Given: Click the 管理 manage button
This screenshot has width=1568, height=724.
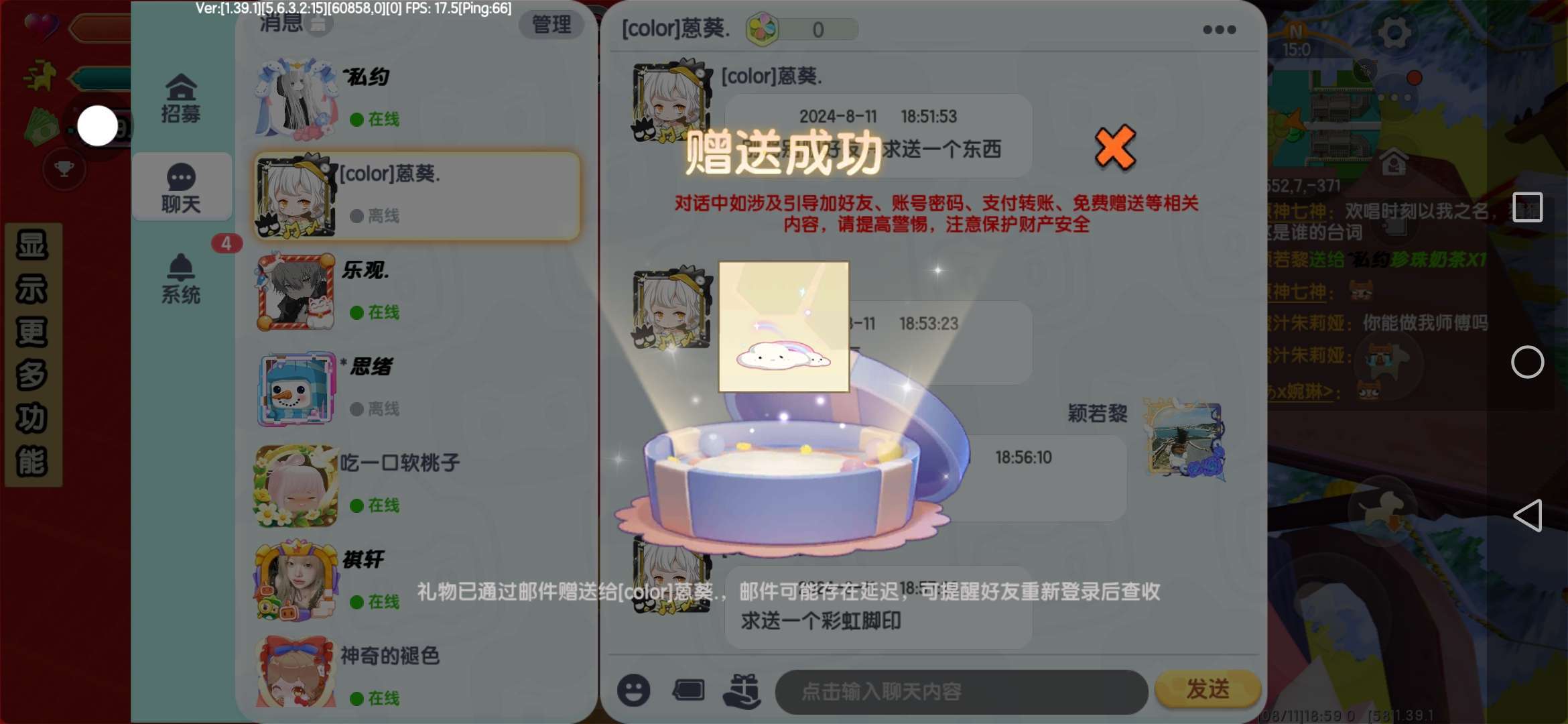Looking at the screenshot, I should [551, 25].
